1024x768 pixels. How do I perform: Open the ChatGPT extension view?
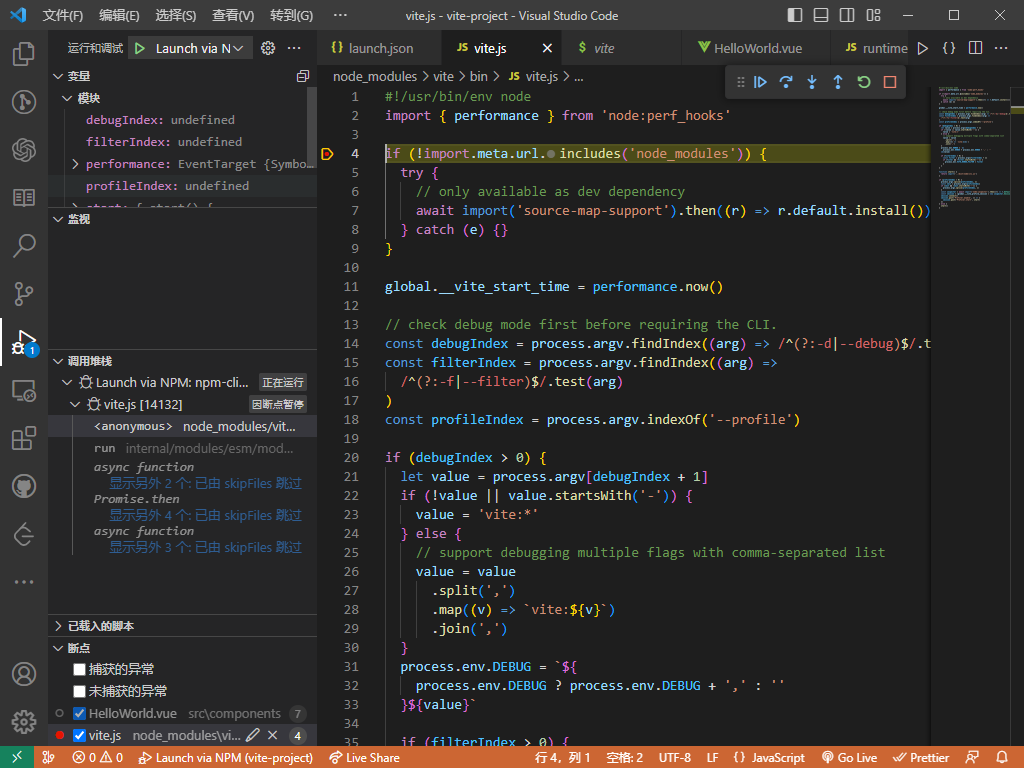(24, 150)
